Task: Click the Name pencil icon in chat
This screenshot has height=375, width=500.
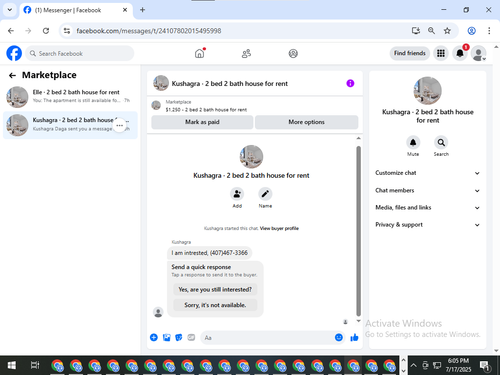Action: click(265, 194)
